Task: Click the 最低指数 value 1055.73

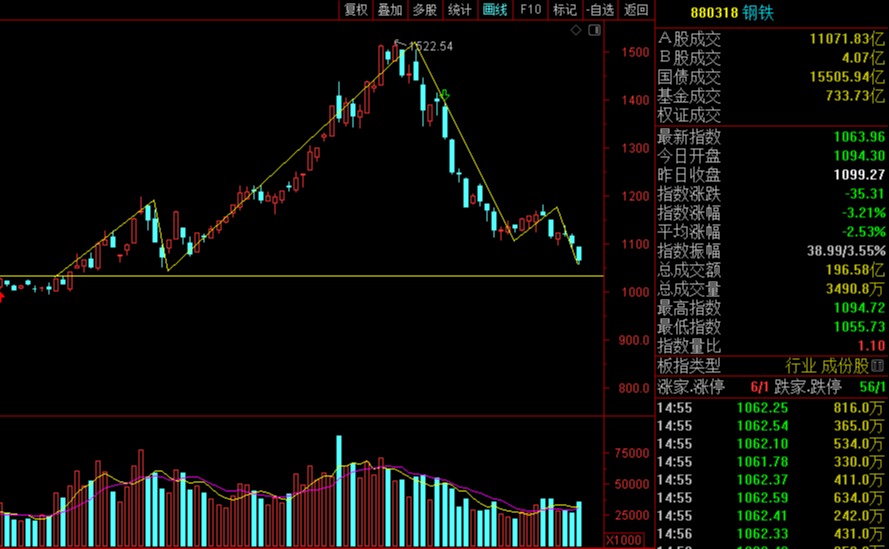Action: click(859, 327)
